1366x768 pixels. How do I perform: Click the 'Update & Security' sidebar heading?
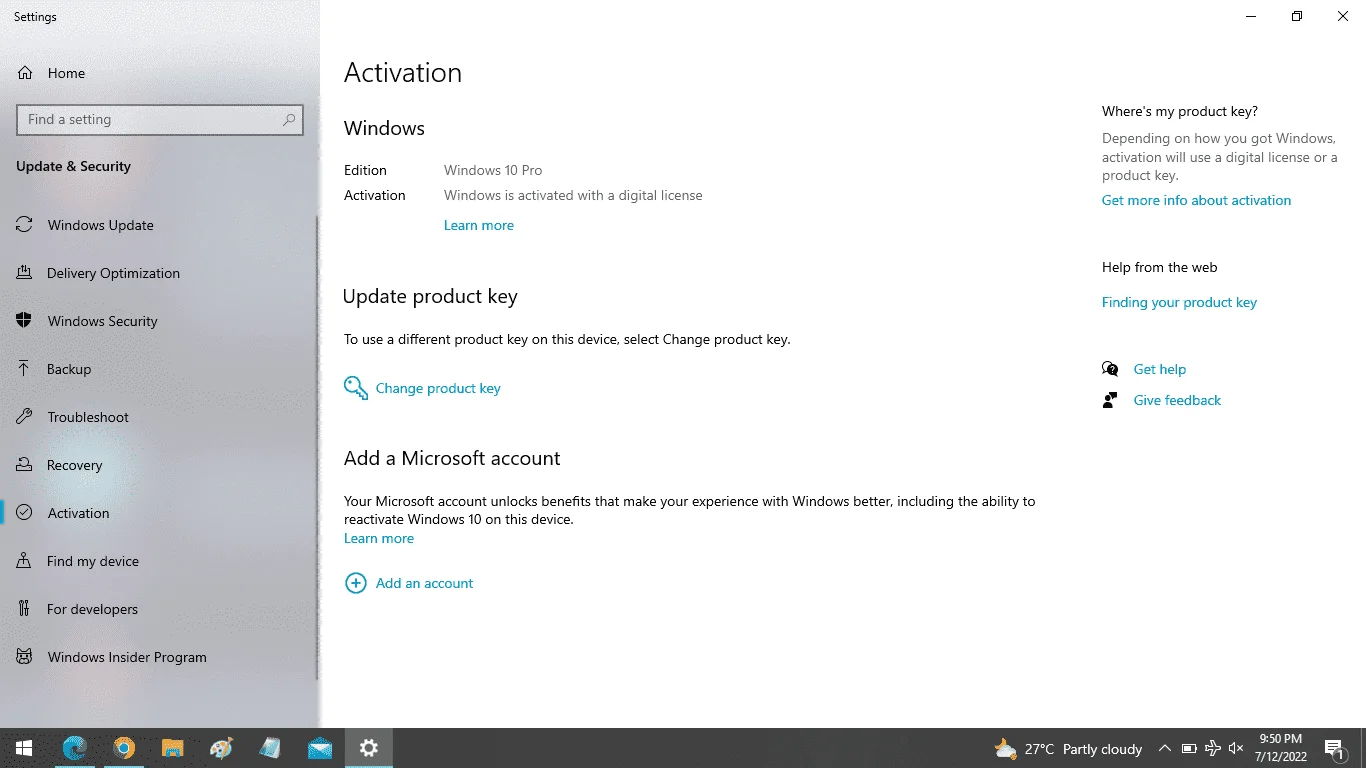pyautogui.click(x=73, y=166)
